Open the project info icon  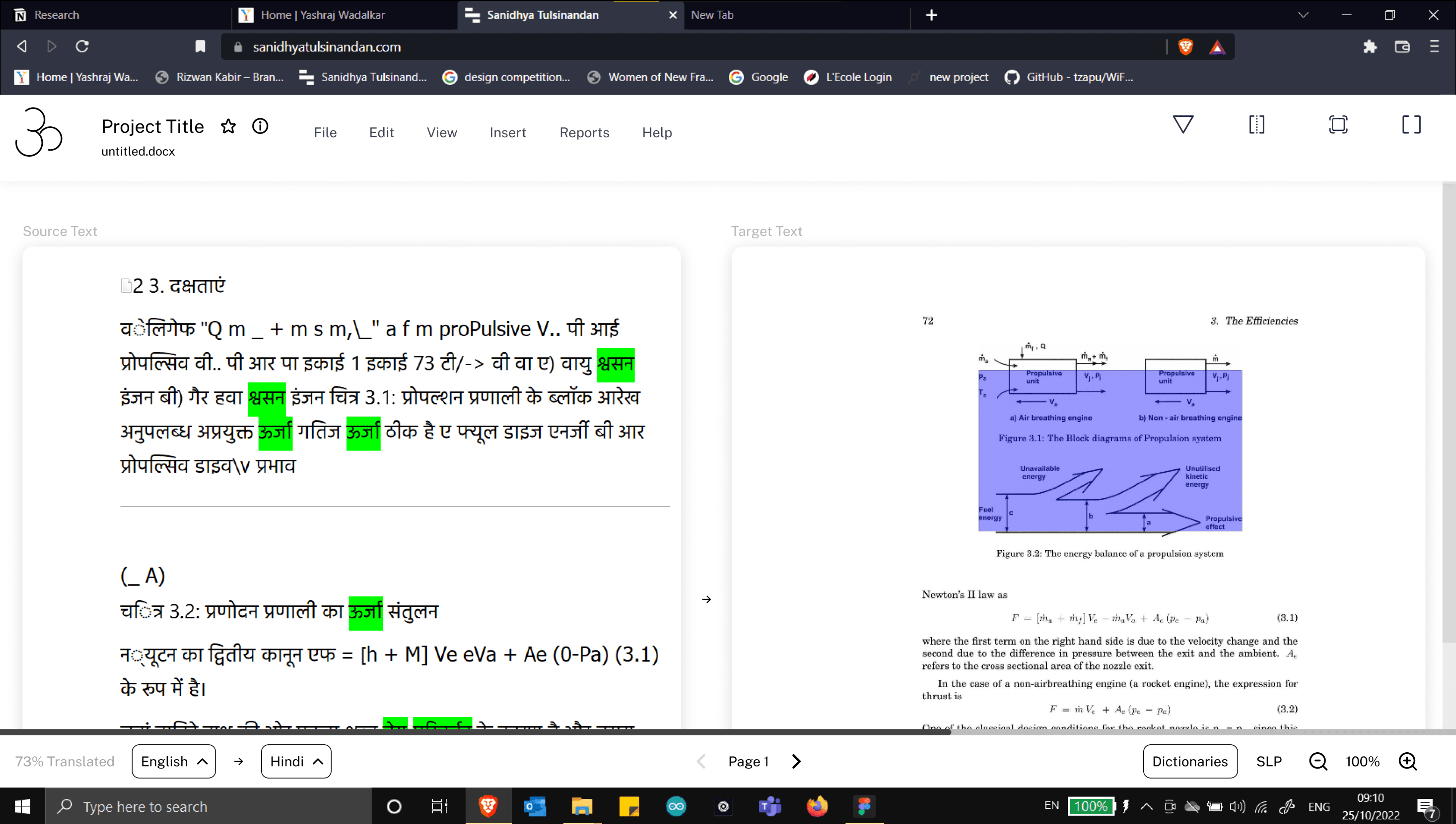tap(260, 126)
